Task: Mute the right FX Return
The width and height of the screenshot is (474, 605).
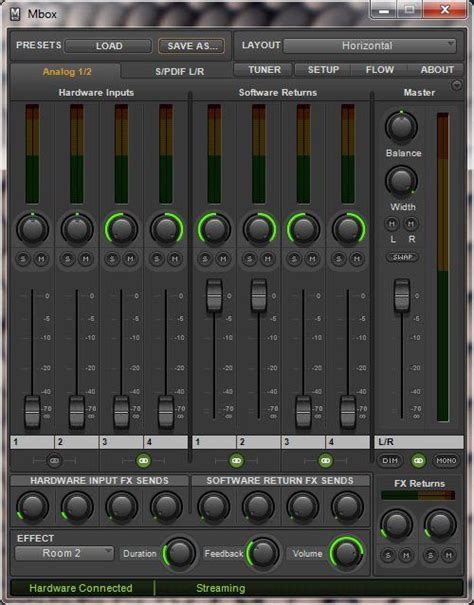Action: point(449,555)
